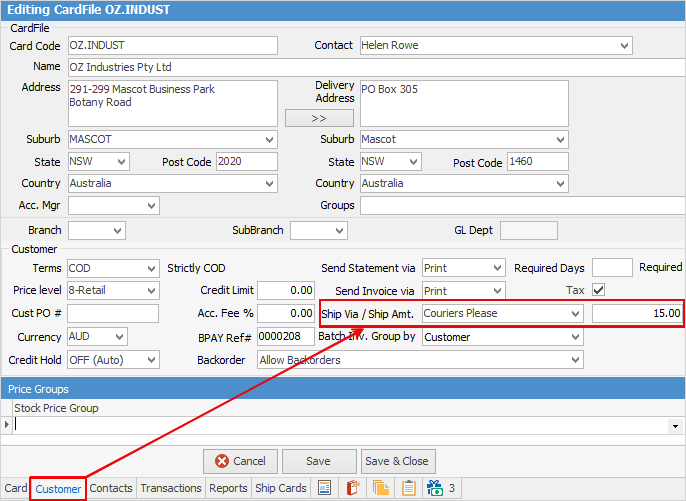This screenshot has width=686, height=501.
Task: Open the delivery State NSW dropdown
Action: tap(413, 161)
